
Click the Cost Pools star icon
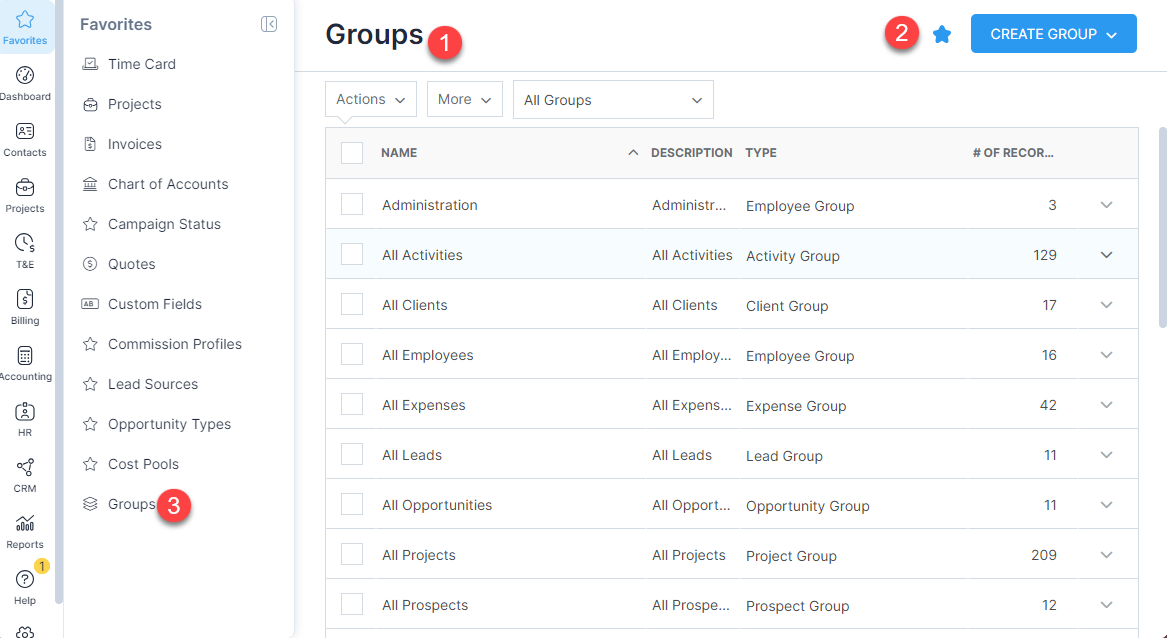pyautogui.click(x=90, y=464)
